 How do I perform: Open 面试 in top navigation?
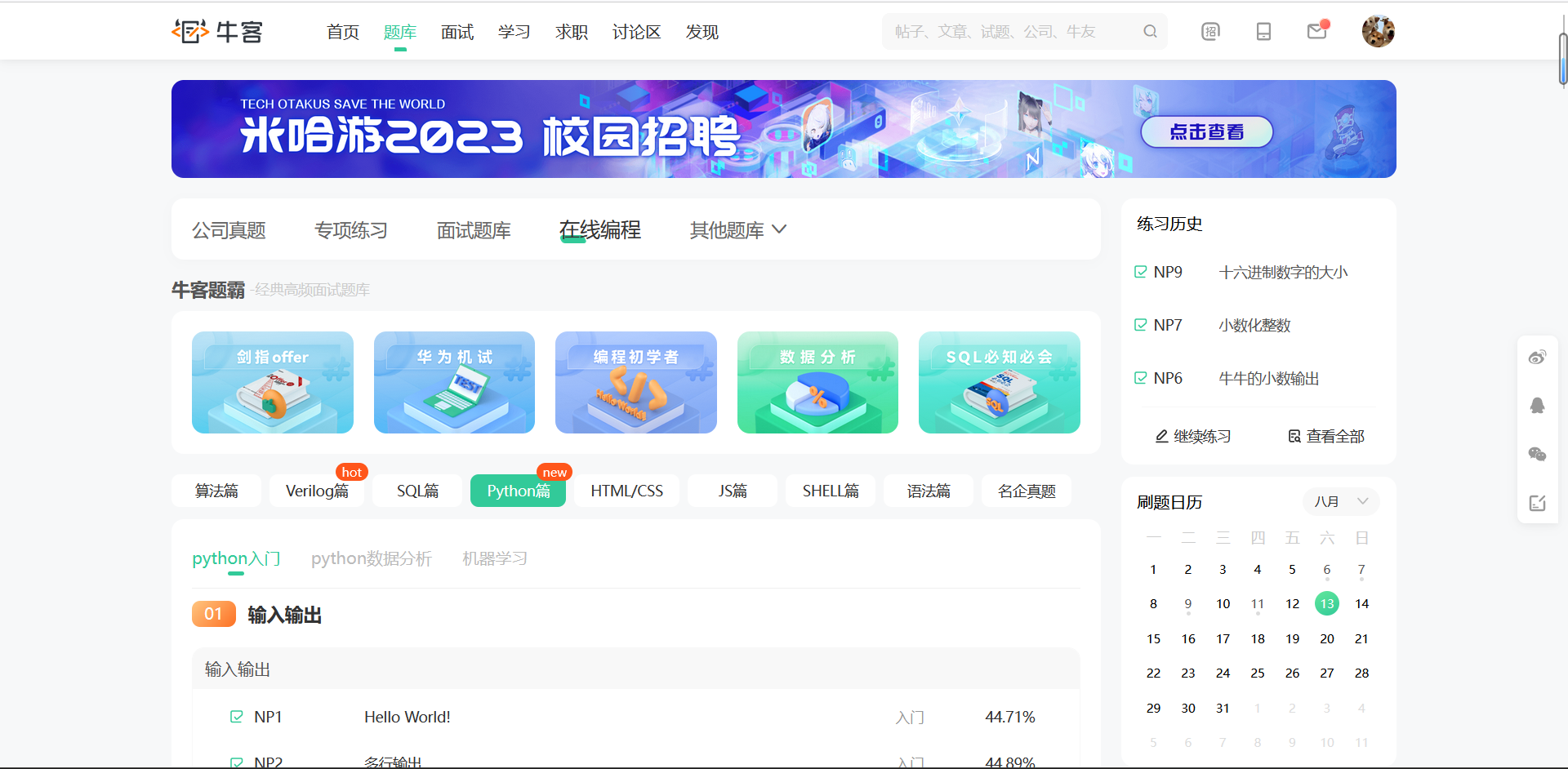pyautogui.click(x=457, y=32)
